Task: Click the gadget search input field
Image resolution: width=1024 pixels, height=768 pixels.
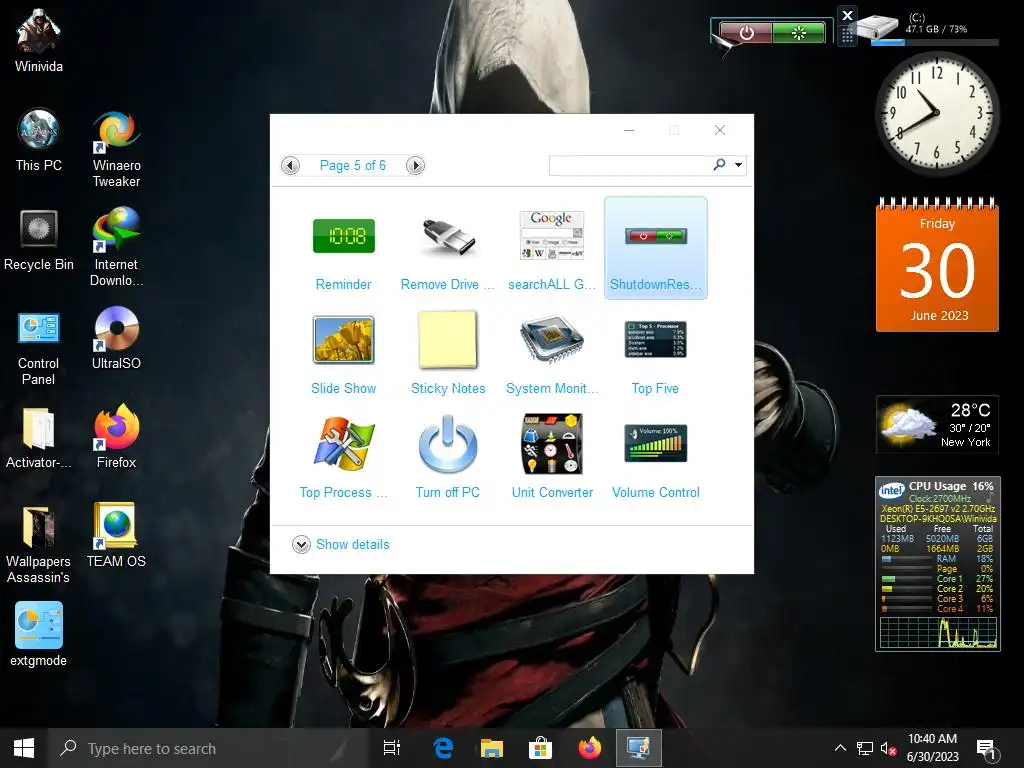Action: pyautogui.click(x=630, y=165)
